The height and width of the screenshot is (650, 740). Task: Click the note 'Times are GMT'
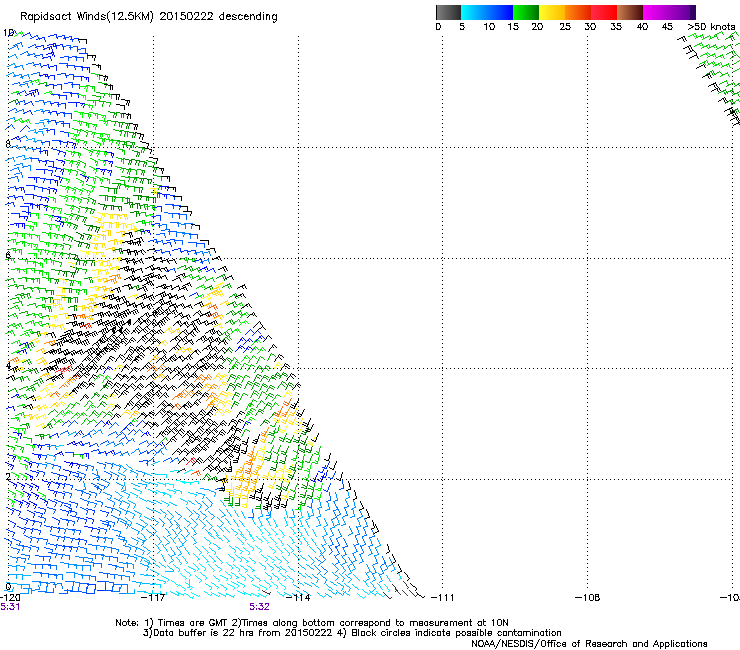pyautogui.click(x=192, y=623)
